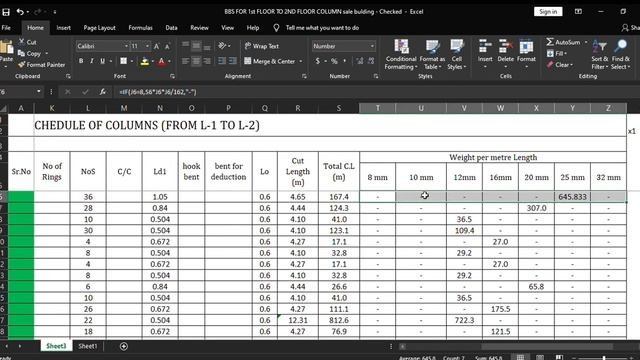Decrease font size with the small A
The height and width of the screenshot is (360, 640).
tap(167, 47)
